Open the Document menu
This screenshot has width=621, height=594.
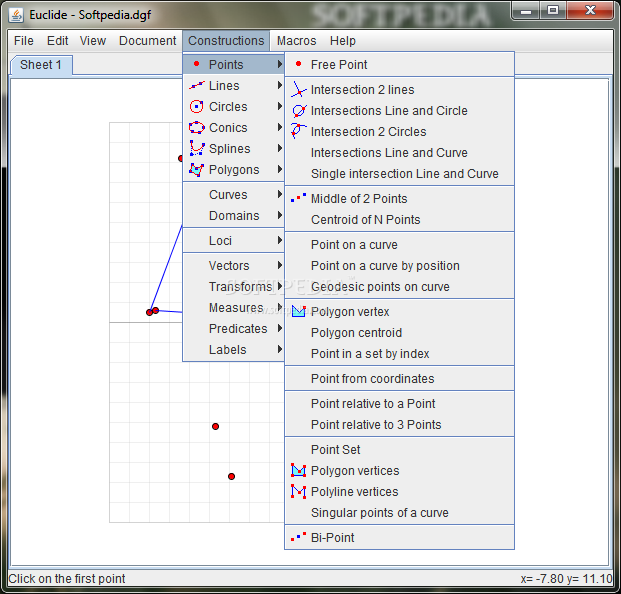click(147, 41)
